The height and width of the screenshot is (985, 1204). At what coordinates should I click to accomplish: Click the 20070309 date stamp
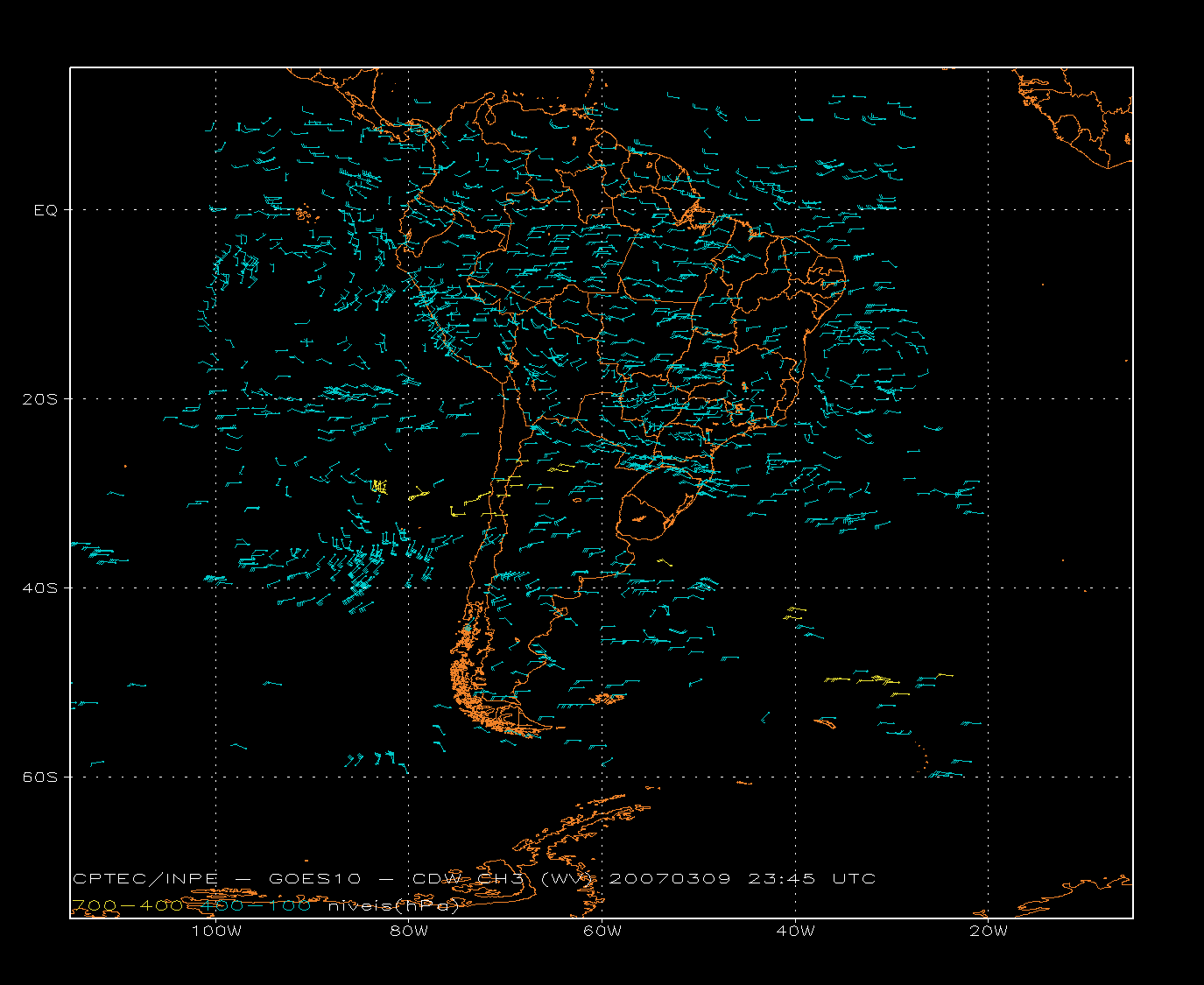(x=669, y=878)
